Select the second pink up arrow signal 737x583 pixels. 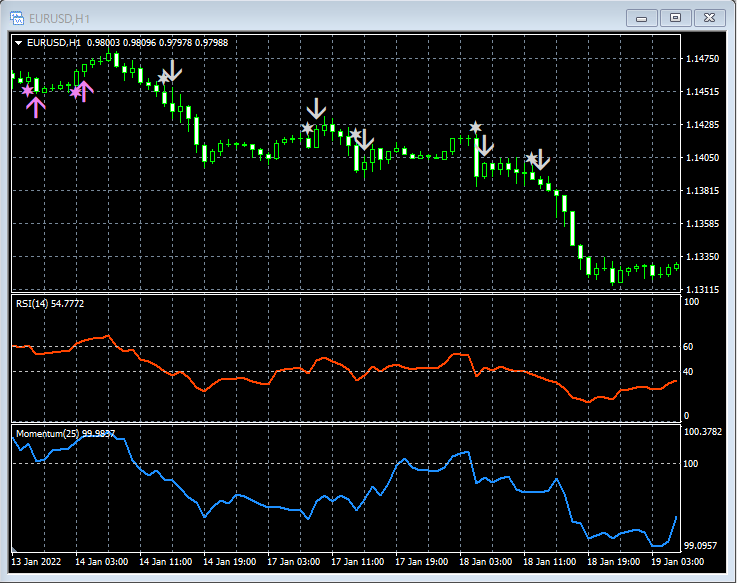(x=84, y=91)
